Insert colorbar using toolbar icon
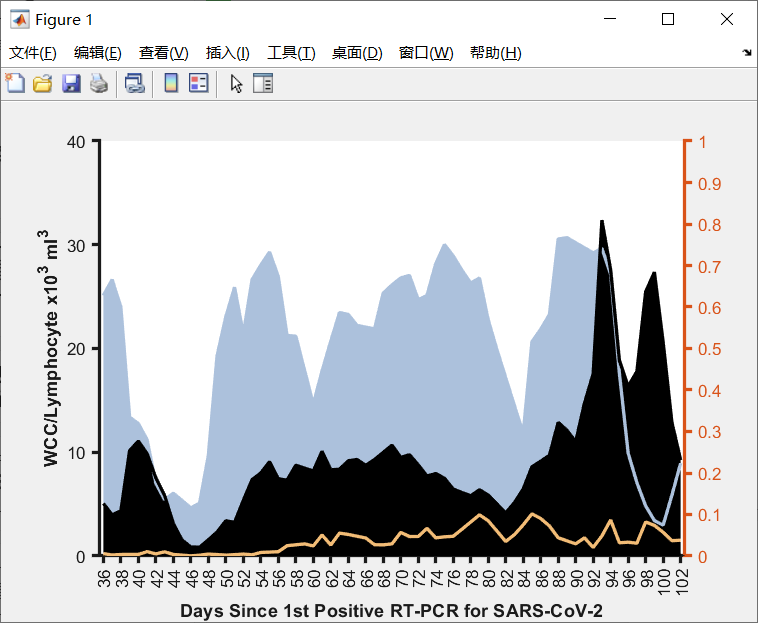Viewport: 758px width, 623px height. pos(171,83)
